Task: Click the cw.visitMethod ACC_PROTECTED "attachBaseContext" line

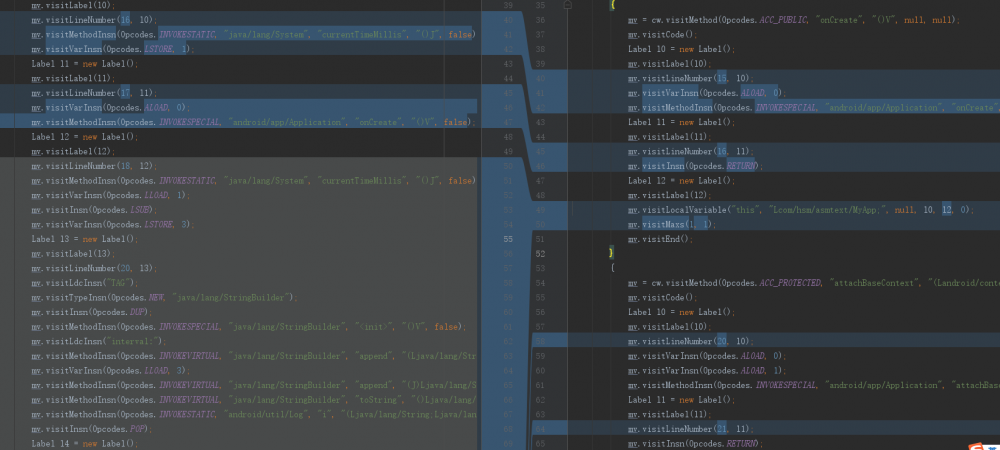Action: pyautogui.click(x=814, y=283)
